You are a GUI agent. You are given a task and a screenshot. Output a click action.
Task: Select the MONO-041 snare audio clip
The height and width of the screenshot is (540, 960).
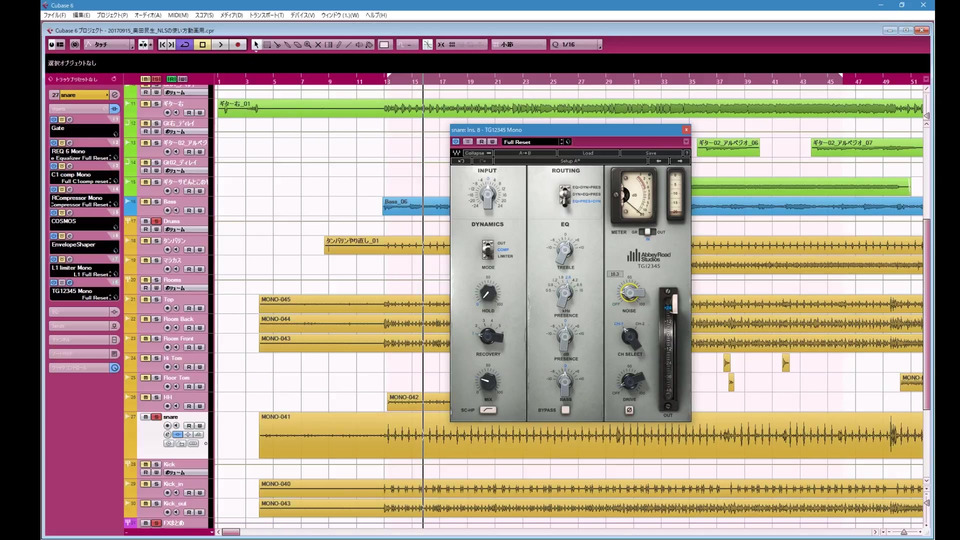(x=591, y=435)
